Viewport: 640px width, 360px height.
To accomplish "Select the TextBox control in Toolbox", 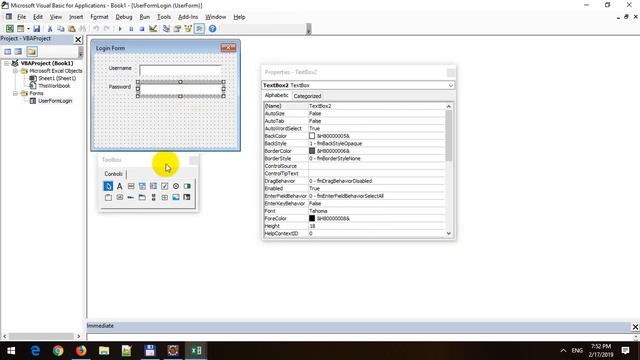I will click(x=131, y=186).
